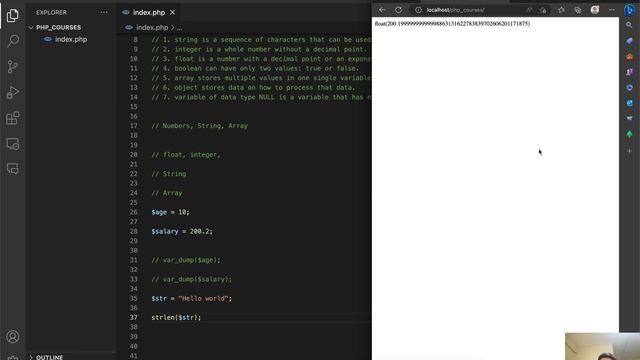Open the Run and Debug view

coord(13,92)
